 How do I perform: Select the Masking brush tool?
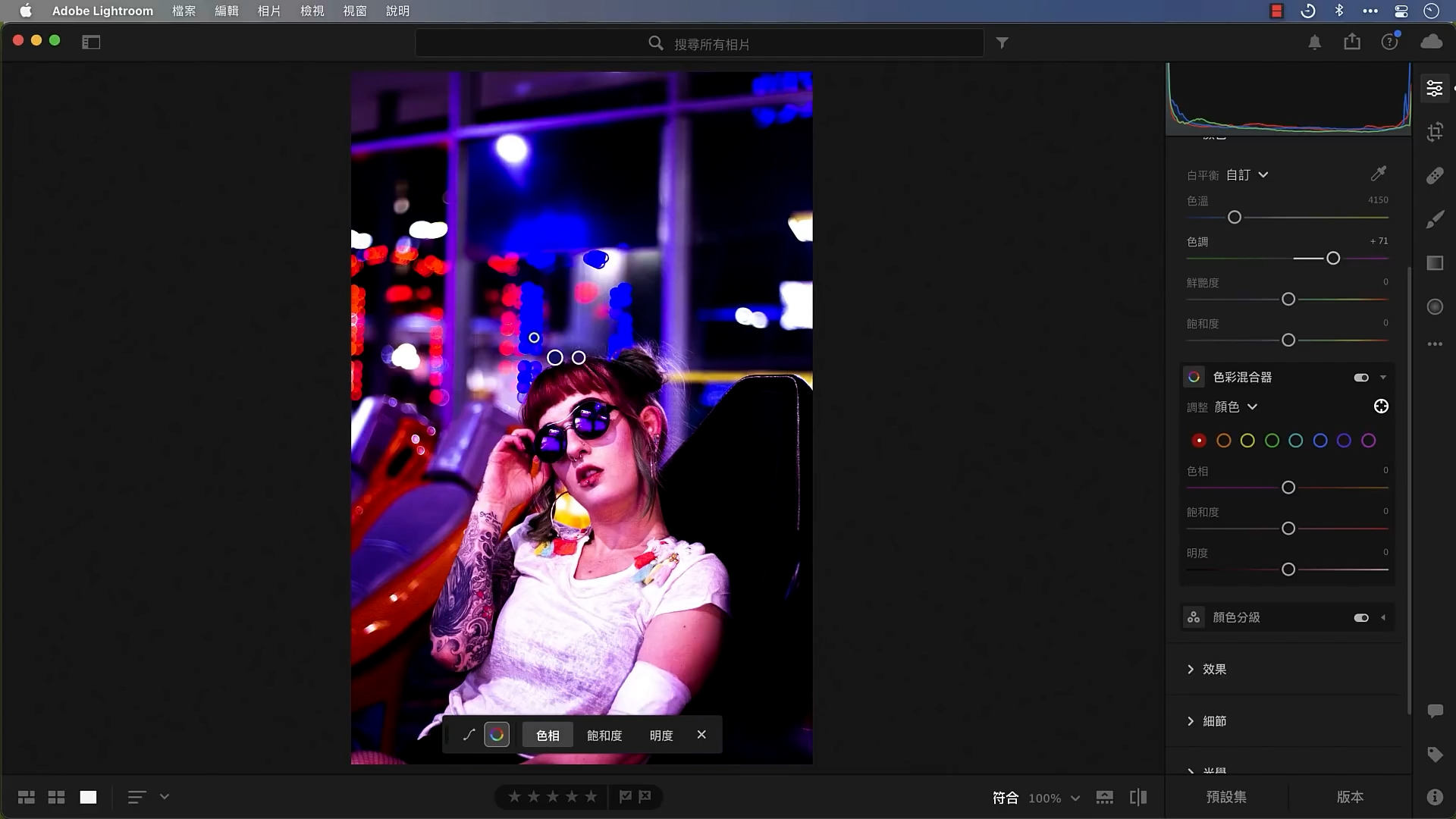(x=1435, y=219)
